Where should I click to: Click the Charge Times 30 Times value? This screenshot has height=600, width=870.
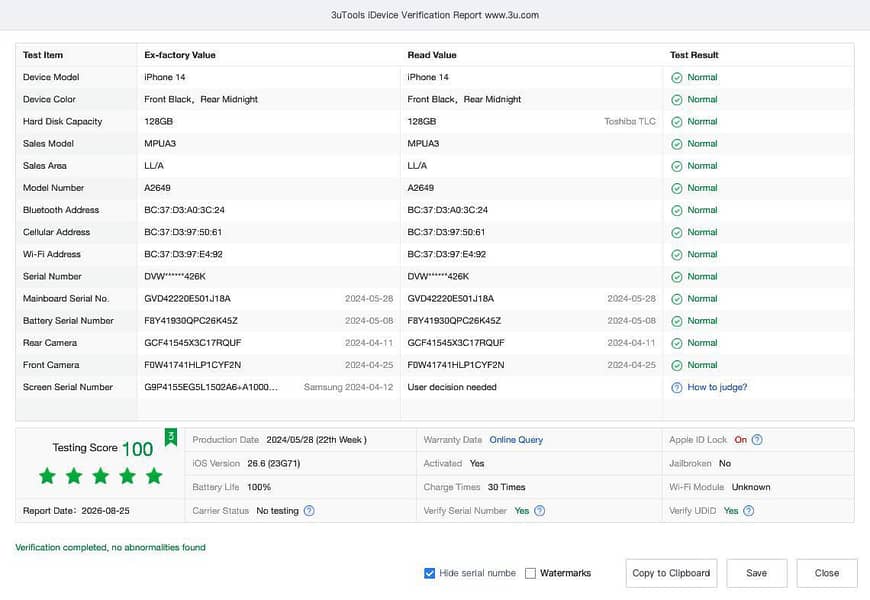click(507, 487)
